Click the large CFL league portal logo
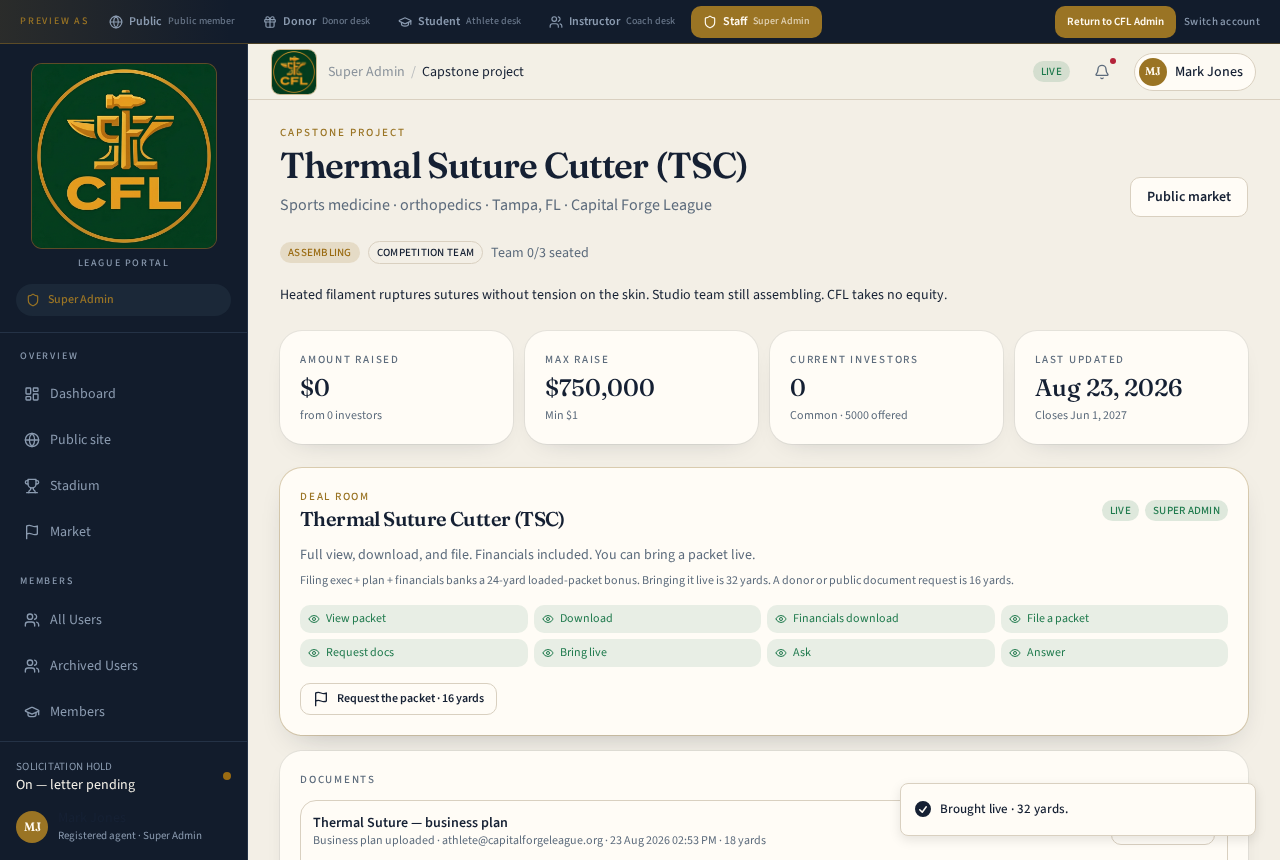The height and width of the screenshot is (860, 1280). pos(124,156)
